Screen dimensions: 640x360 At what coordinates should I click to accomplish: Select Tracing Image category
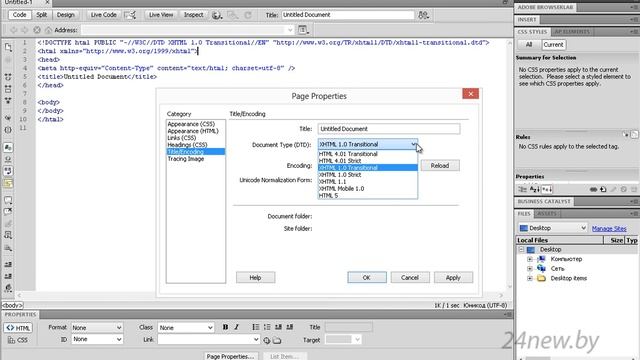[186, 159]
